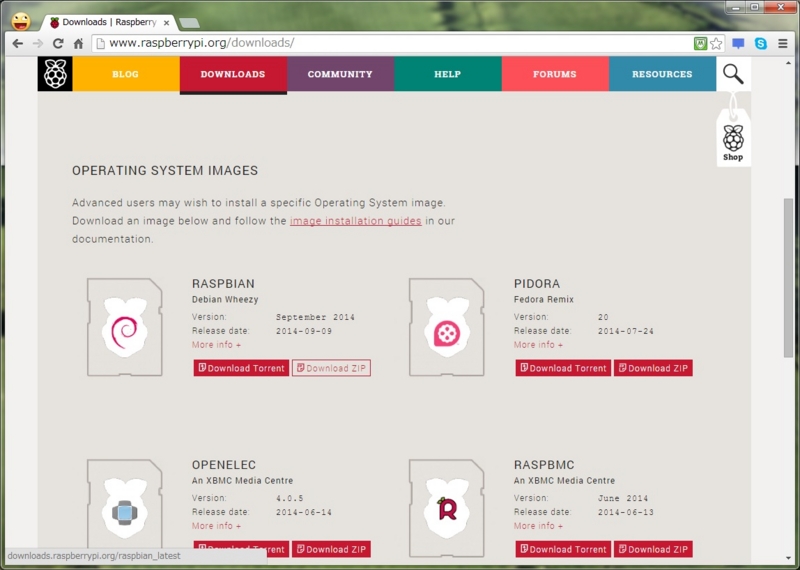The height and width of the screenshot is (570, 800).
Task: Click the vertical scrollbar thumb
Action: (789, 278)
